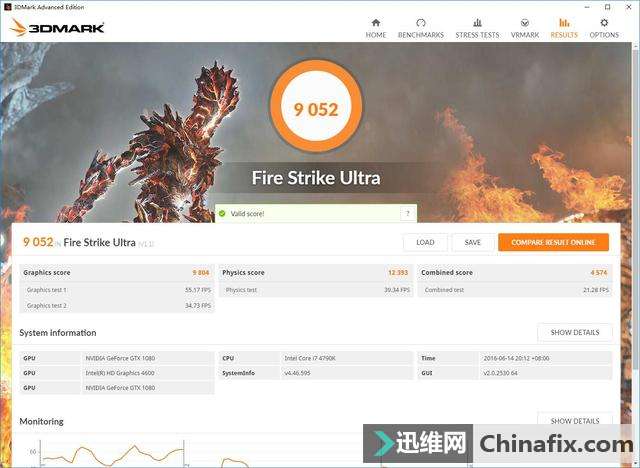The image size is (640, 468).
Task: Click the 3DMark title bar app icon
Action: pos(7,7)
